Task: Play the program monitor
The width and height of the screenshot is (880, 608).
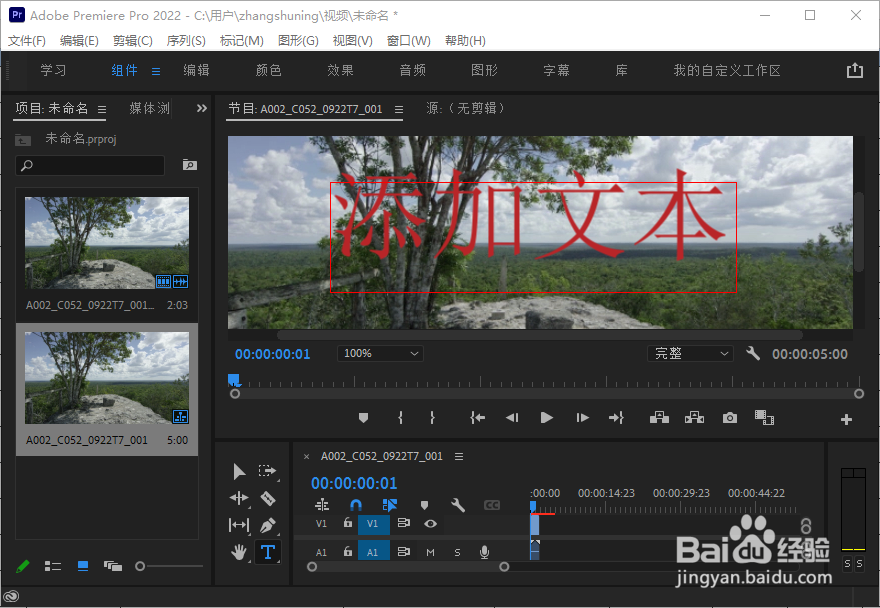Action: click(x=547, y=418)
